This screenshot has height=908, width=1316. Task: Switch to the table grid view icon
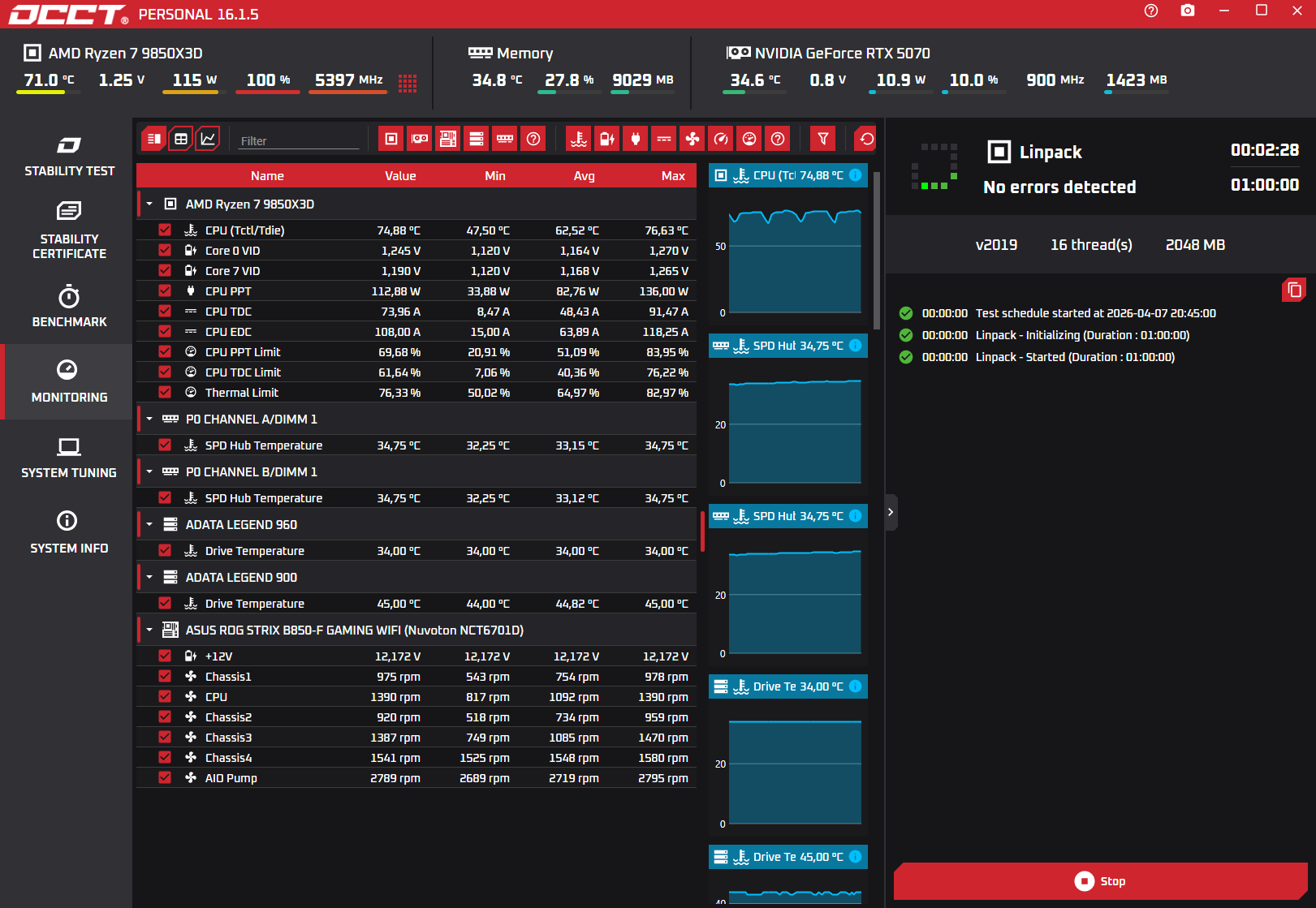(181, 139)
